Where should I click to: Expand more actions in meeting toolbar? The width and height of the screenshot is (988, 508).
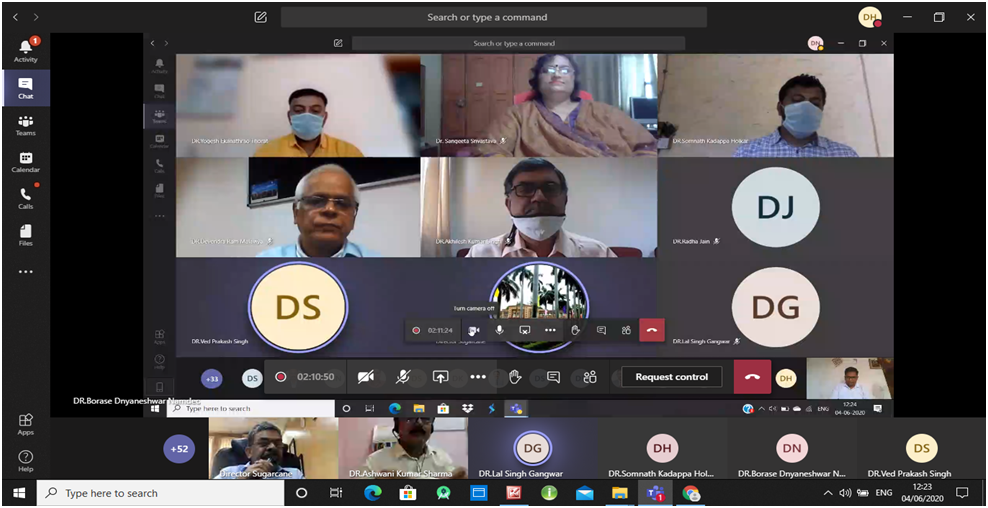pyautogui.click(x=478, y=377)
